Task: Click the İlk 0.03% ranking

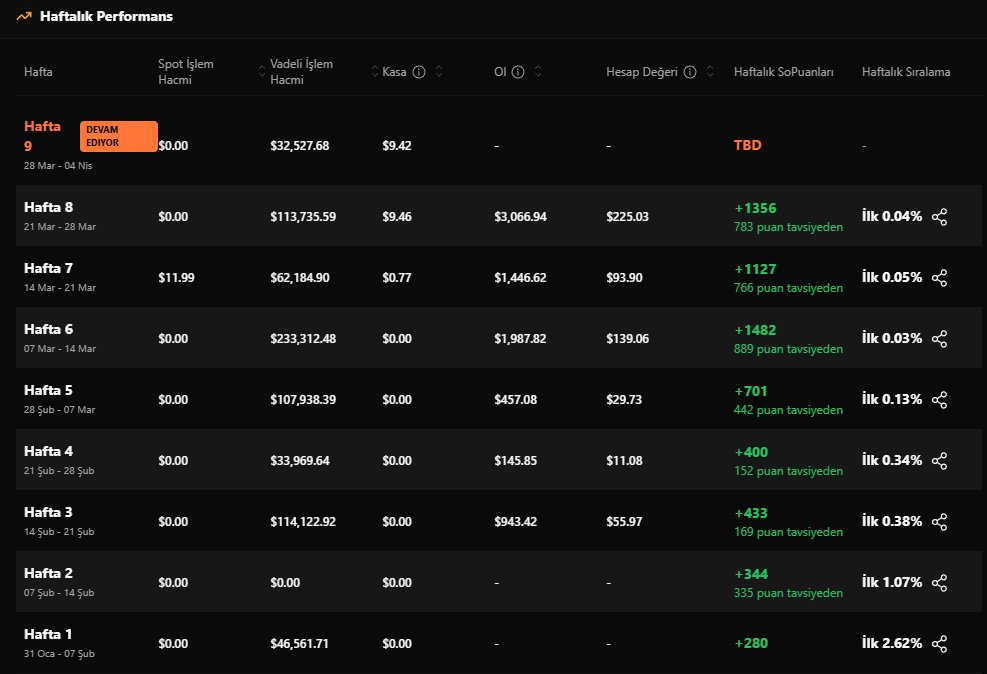Action: click(892, 339)
